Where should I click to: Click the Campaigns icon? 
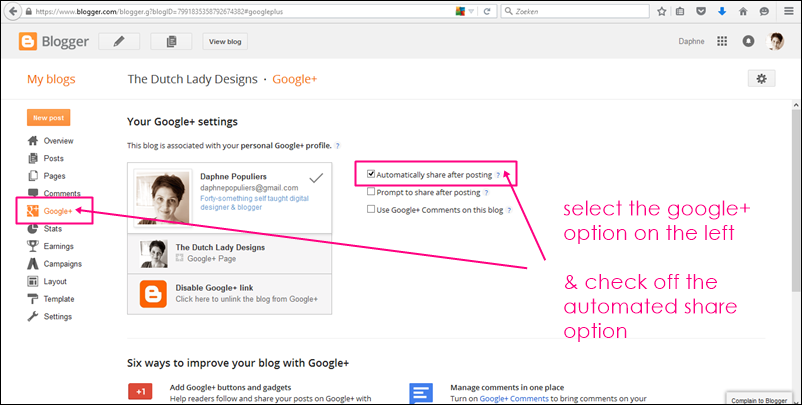pyautogui.click(x=33, y=264)
